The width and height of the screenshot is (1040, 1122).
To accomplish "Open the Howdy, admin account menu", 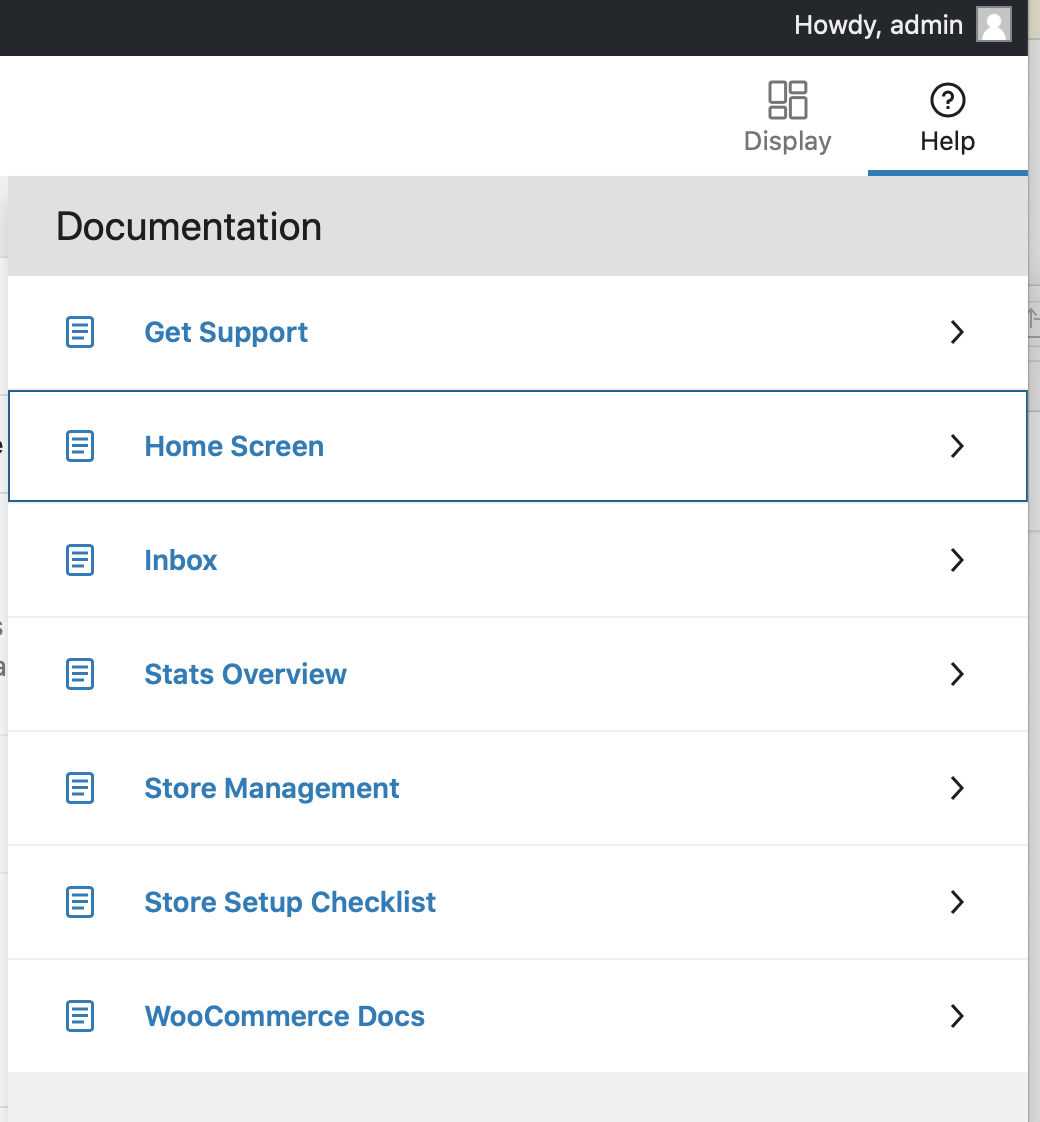I will pyautogui.click(x=878, y=25).
